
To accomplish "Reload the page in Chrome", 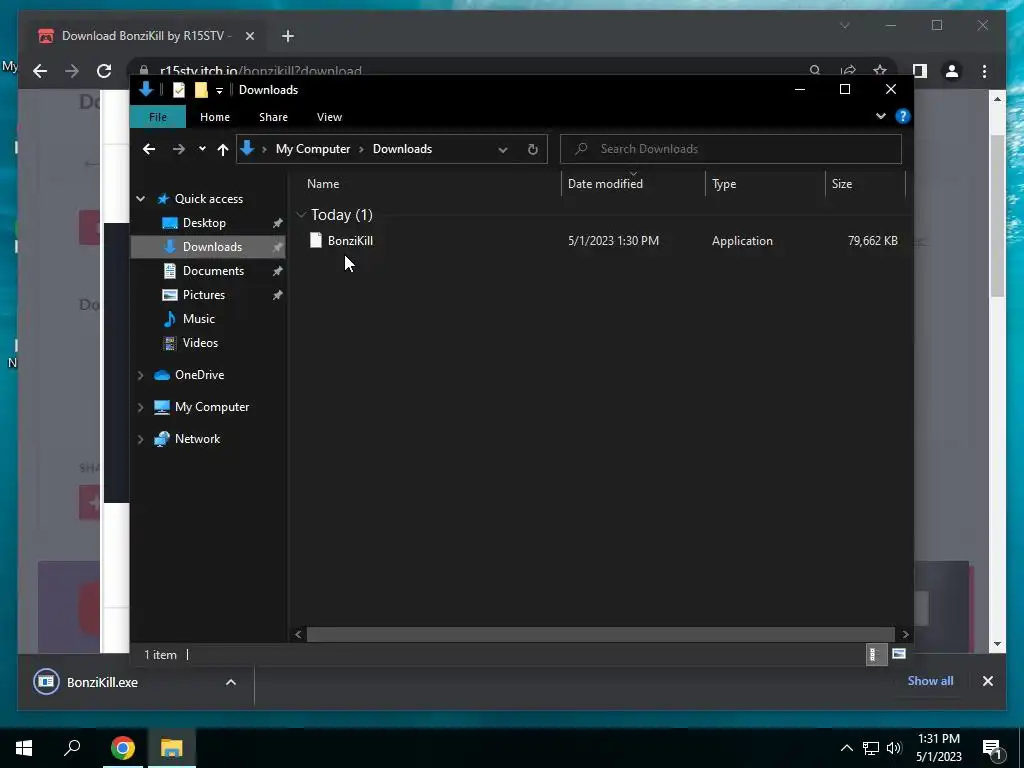I will [x=104, y=71].
